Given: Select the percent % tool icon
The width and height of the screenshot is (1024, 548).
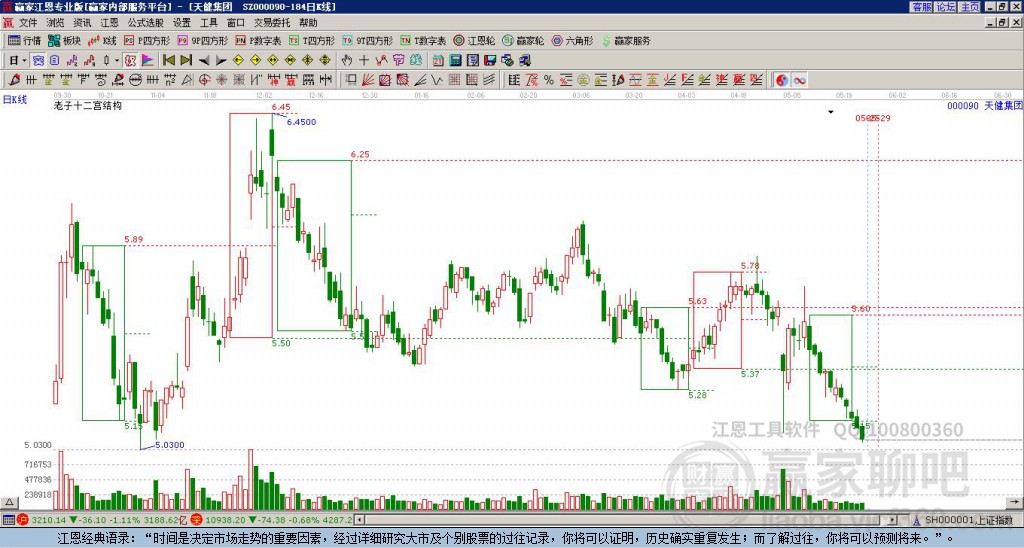Looking at the screenshot, I should pos(549,80).
